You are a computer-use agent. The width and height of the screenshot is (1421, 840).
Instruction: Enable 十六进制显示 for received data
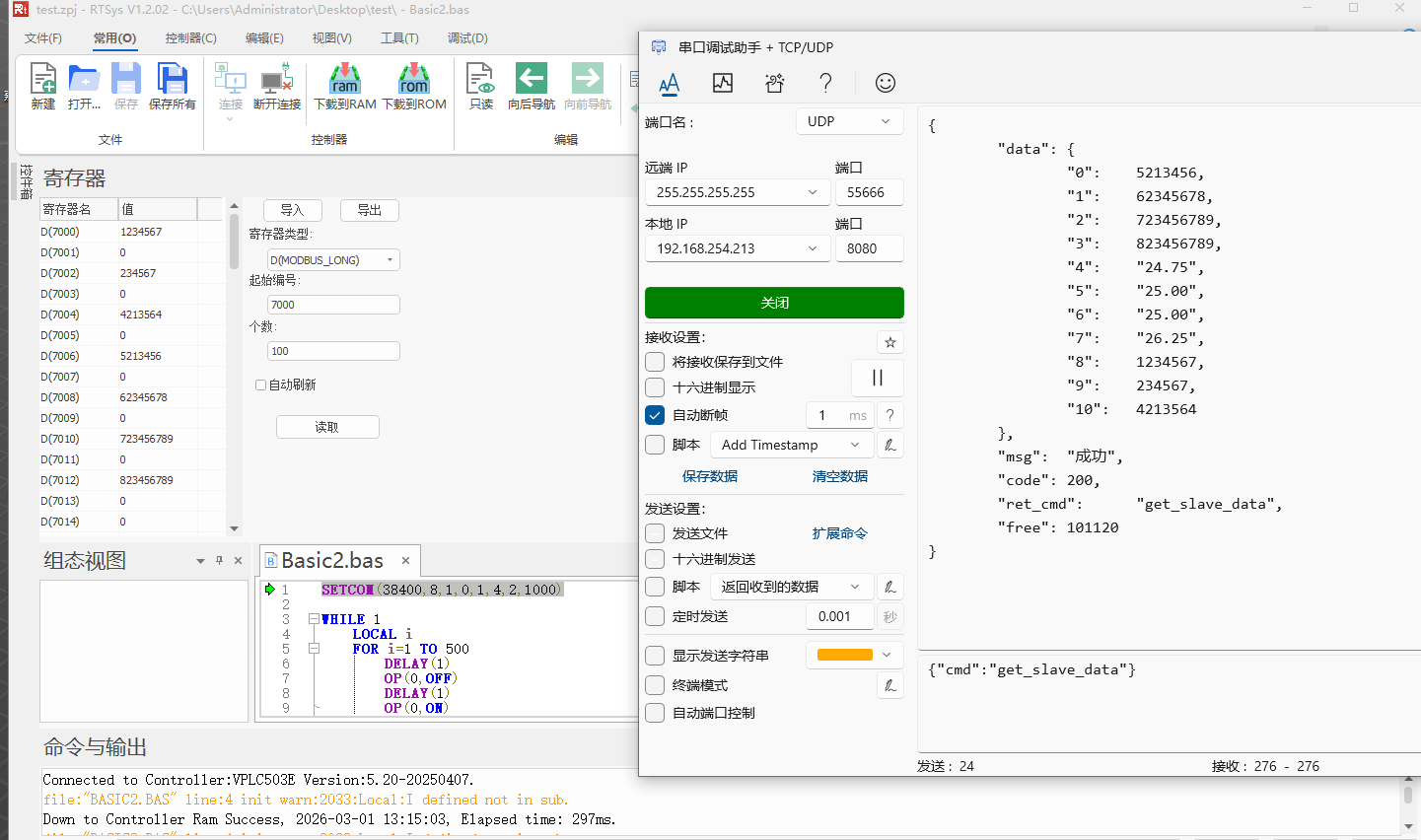pyautogui.click(x=654, y=387)
